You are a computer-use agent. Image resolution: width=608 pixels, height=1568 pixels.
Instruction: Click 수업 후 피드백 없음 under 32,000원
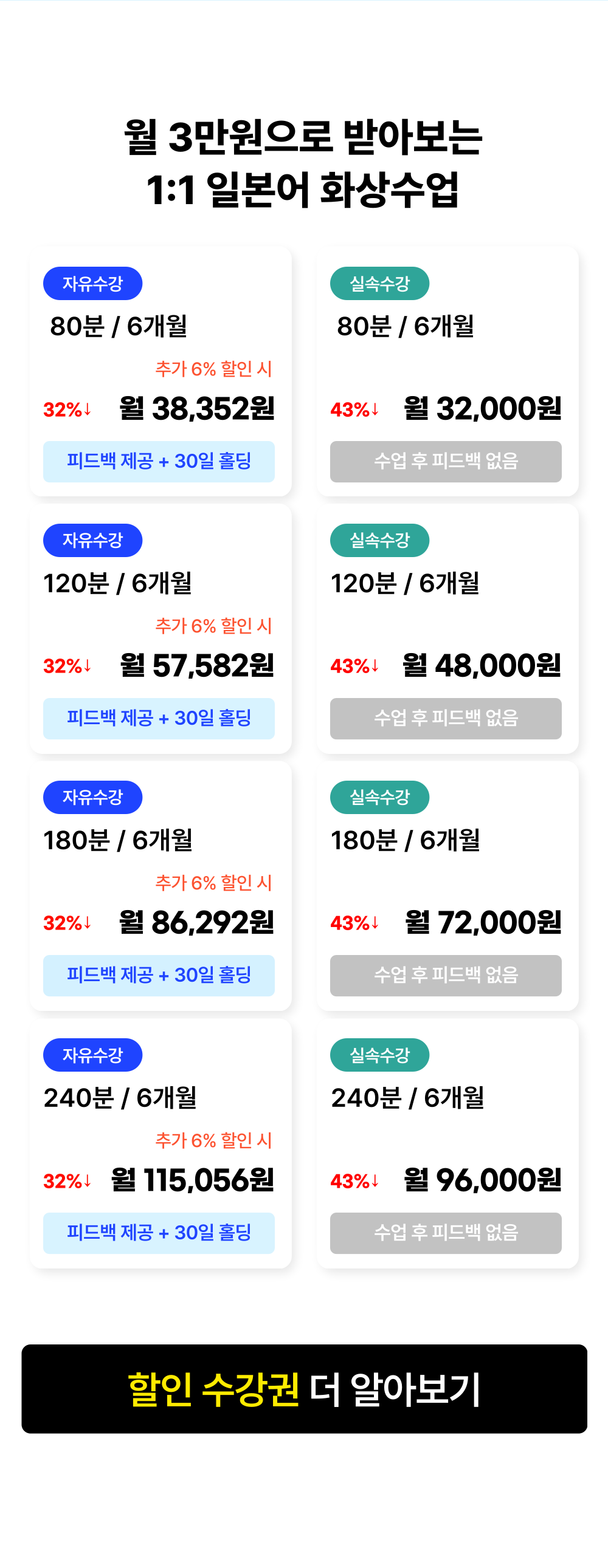[446, 461]
